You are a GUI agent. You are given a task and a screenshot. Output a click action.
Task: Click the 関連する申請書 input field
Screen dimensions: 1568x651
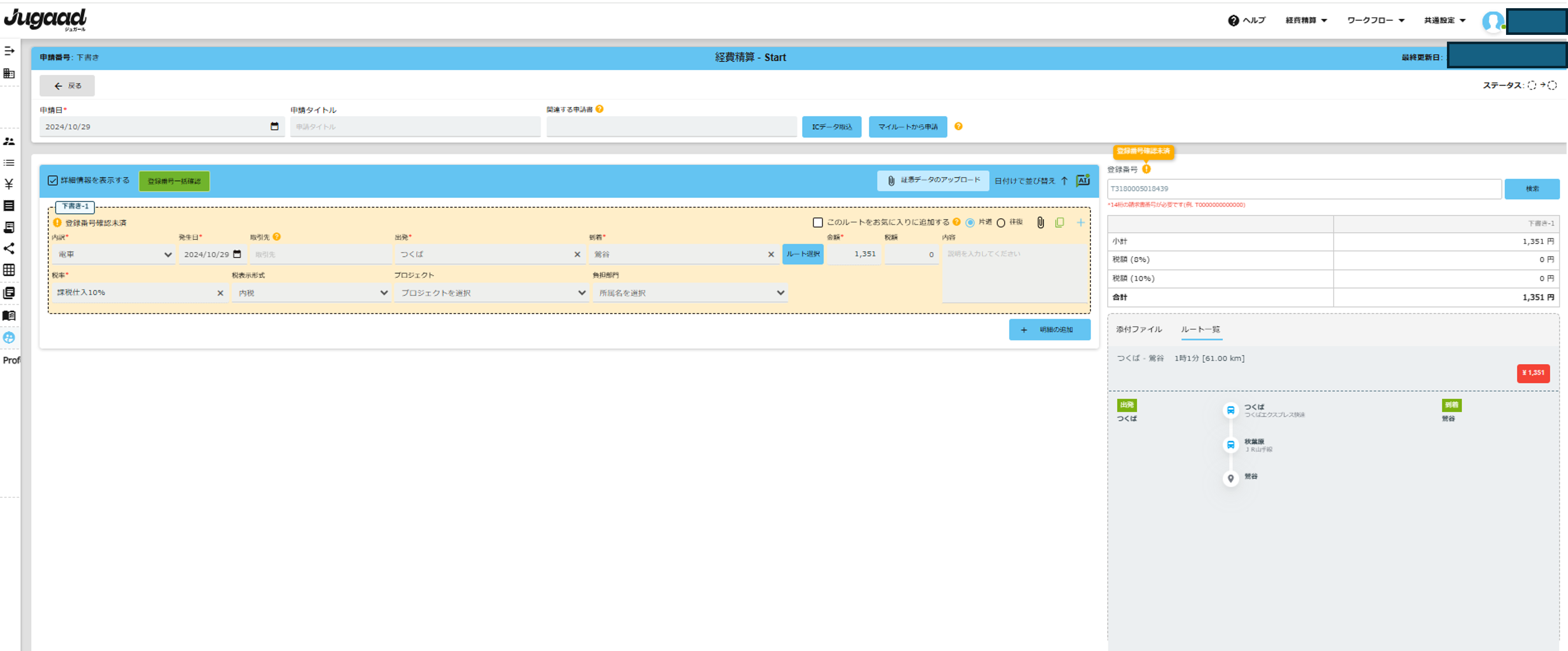671,127
